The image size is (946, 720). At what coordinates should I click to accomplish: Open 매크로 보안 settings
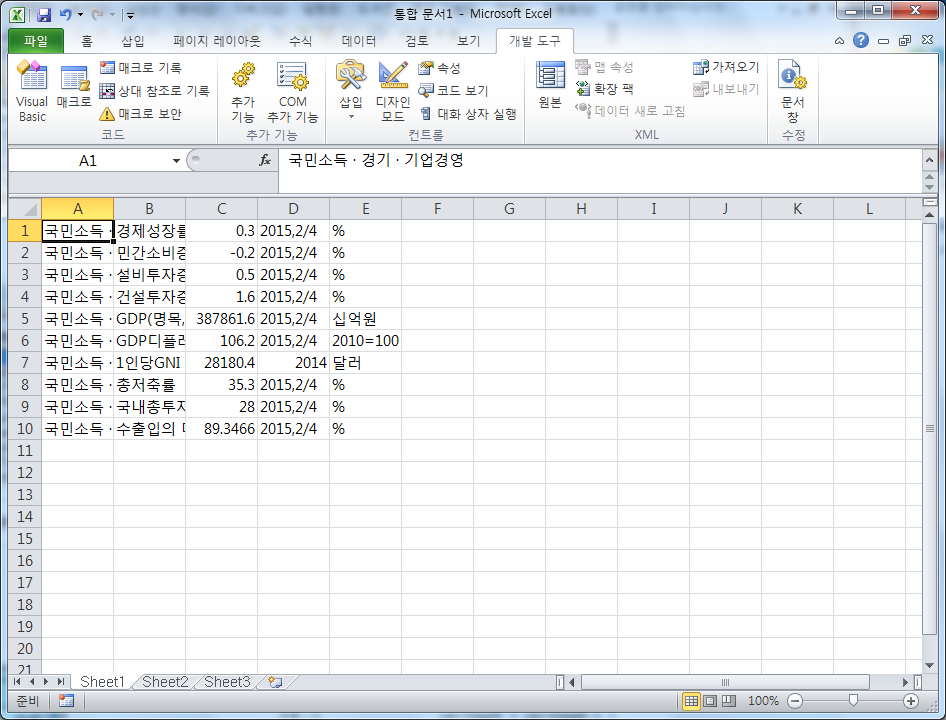(x=141, y=112)
